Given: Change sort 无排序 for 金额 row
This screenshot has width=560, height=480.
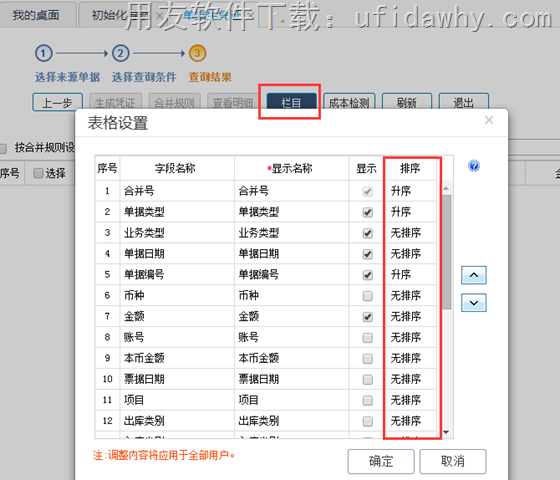Looking at the screenshot, I should (411, 316).
